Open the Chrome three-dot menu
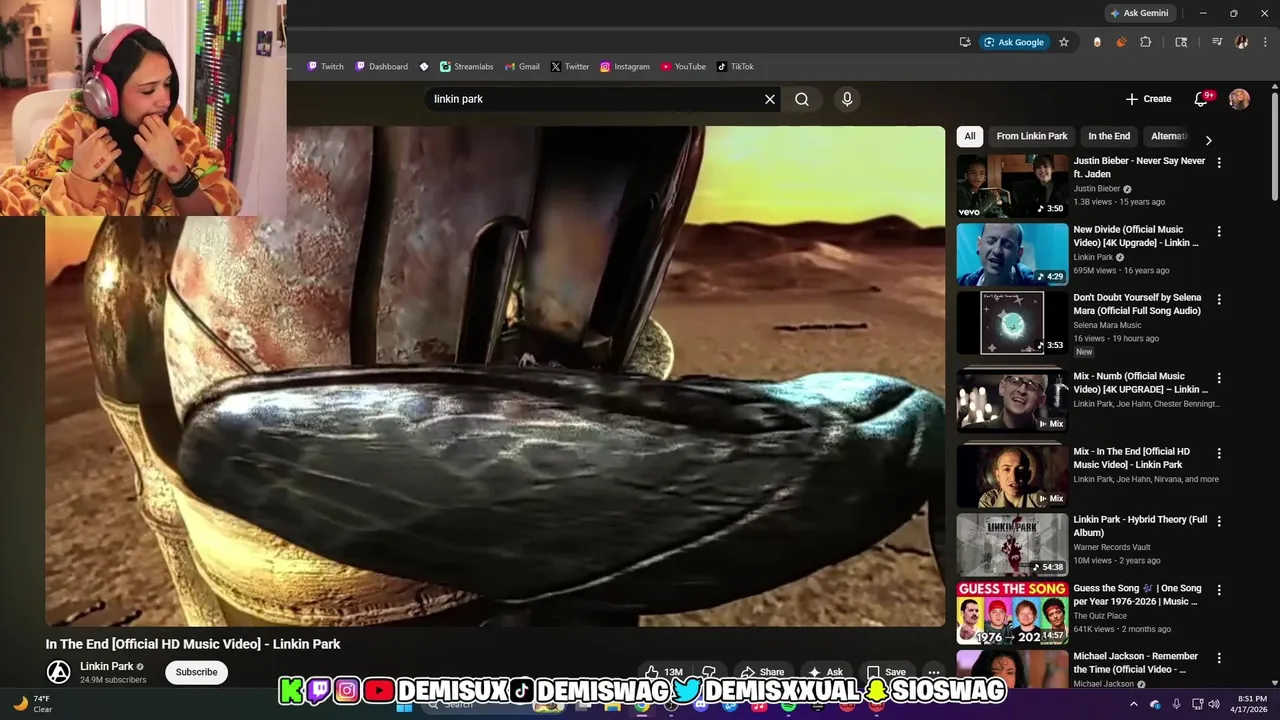Image resolution: width=1280 pixels, height=720 pixels. point(1265,42)
